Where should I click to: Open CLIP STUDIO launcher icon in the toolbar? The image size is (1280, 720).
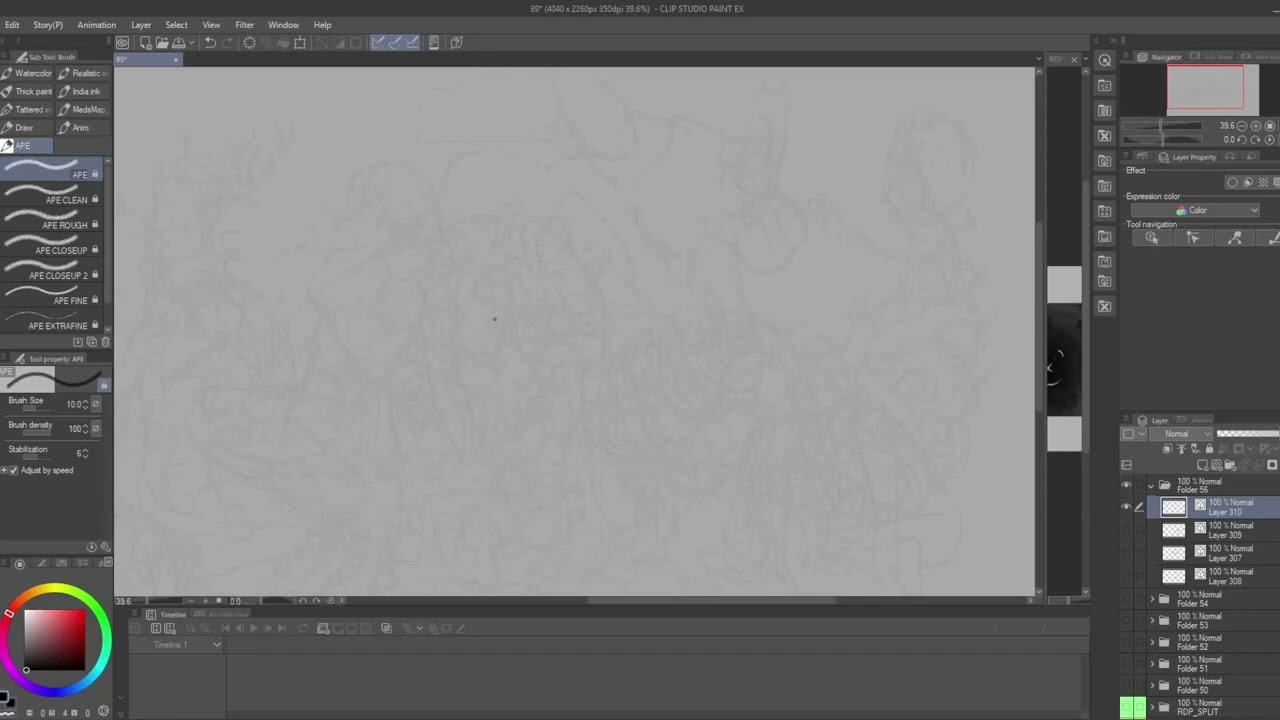click(122, 42)
